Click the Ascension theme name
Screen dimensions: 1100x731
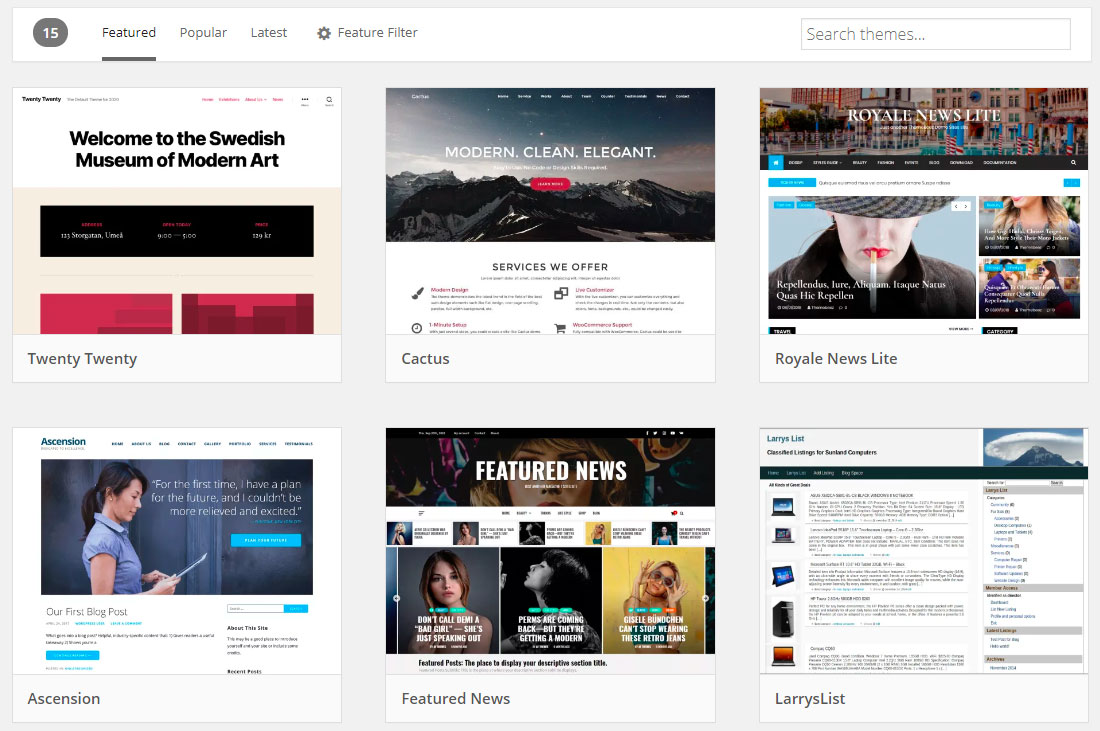coord(63,698)
